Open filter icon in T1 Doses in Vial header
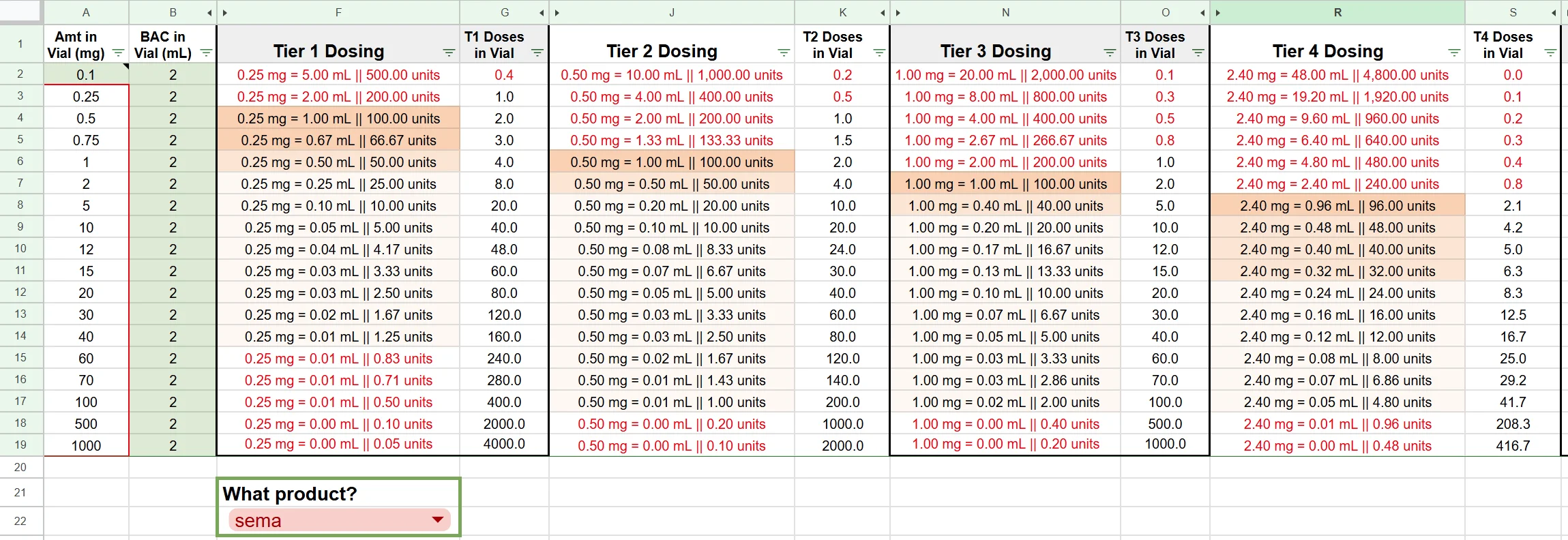Screen dimensions: 1568x540 [537, 53]
